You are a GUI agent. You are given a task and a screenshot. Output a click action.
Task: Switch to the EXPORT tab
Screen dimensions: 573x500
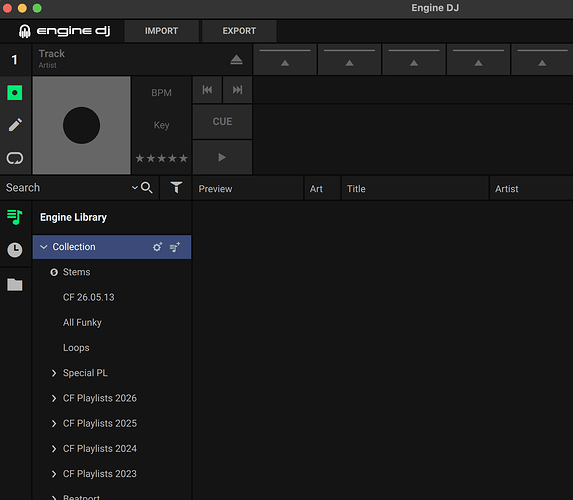coord(239,31)
